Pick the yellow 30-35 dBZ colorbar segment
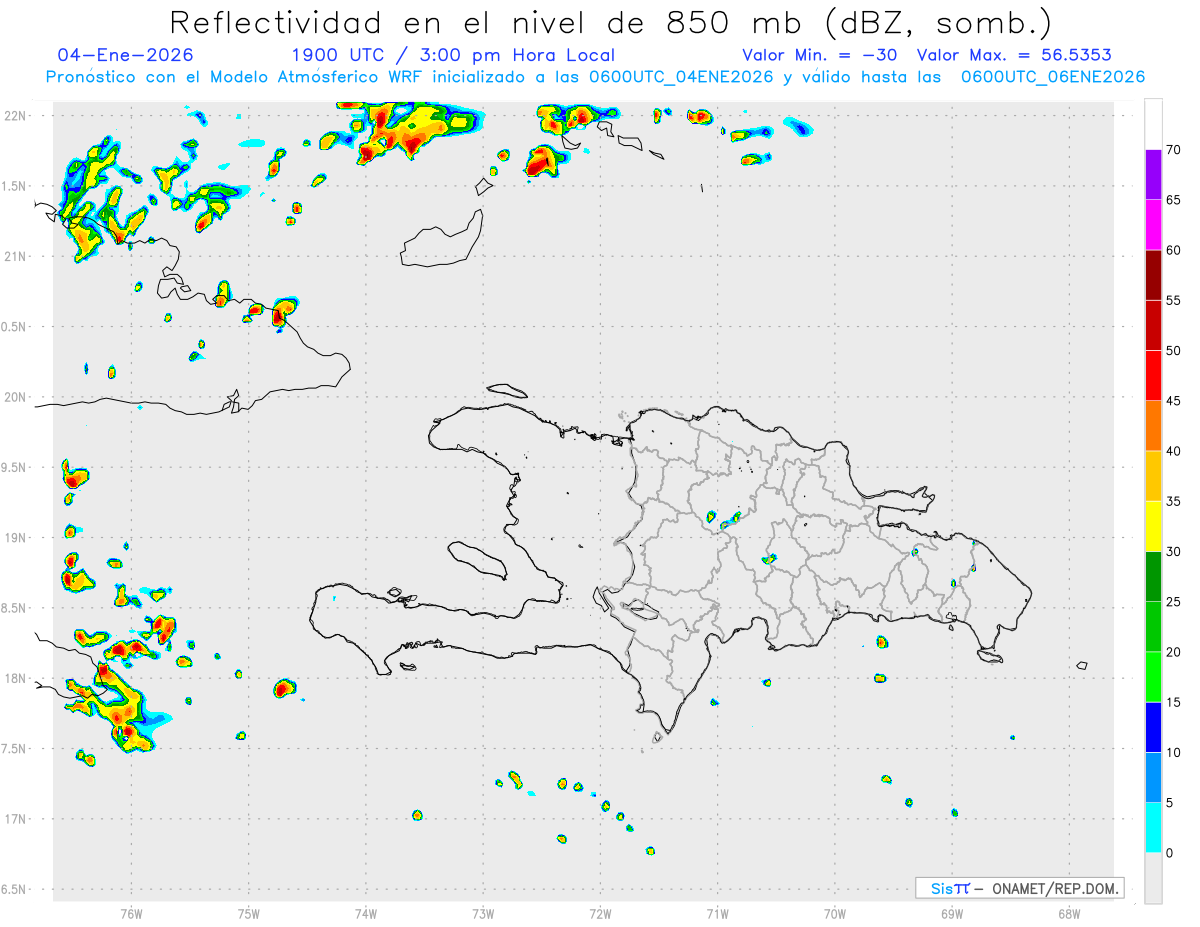Screen dimensions: 1200x927 1153,526
